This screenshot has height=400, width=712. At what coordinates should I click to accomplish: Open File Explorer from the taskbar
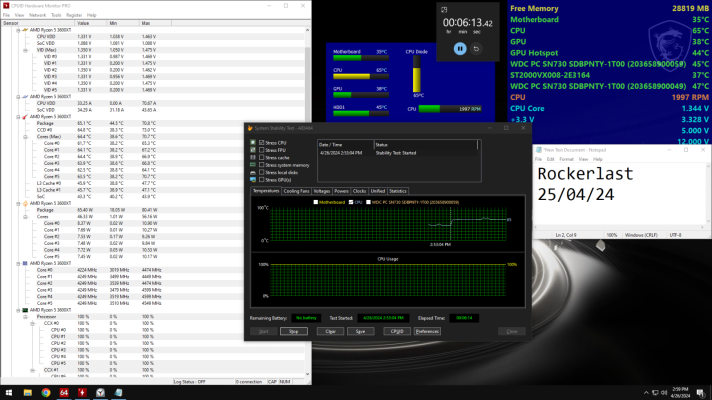[27, 393]
